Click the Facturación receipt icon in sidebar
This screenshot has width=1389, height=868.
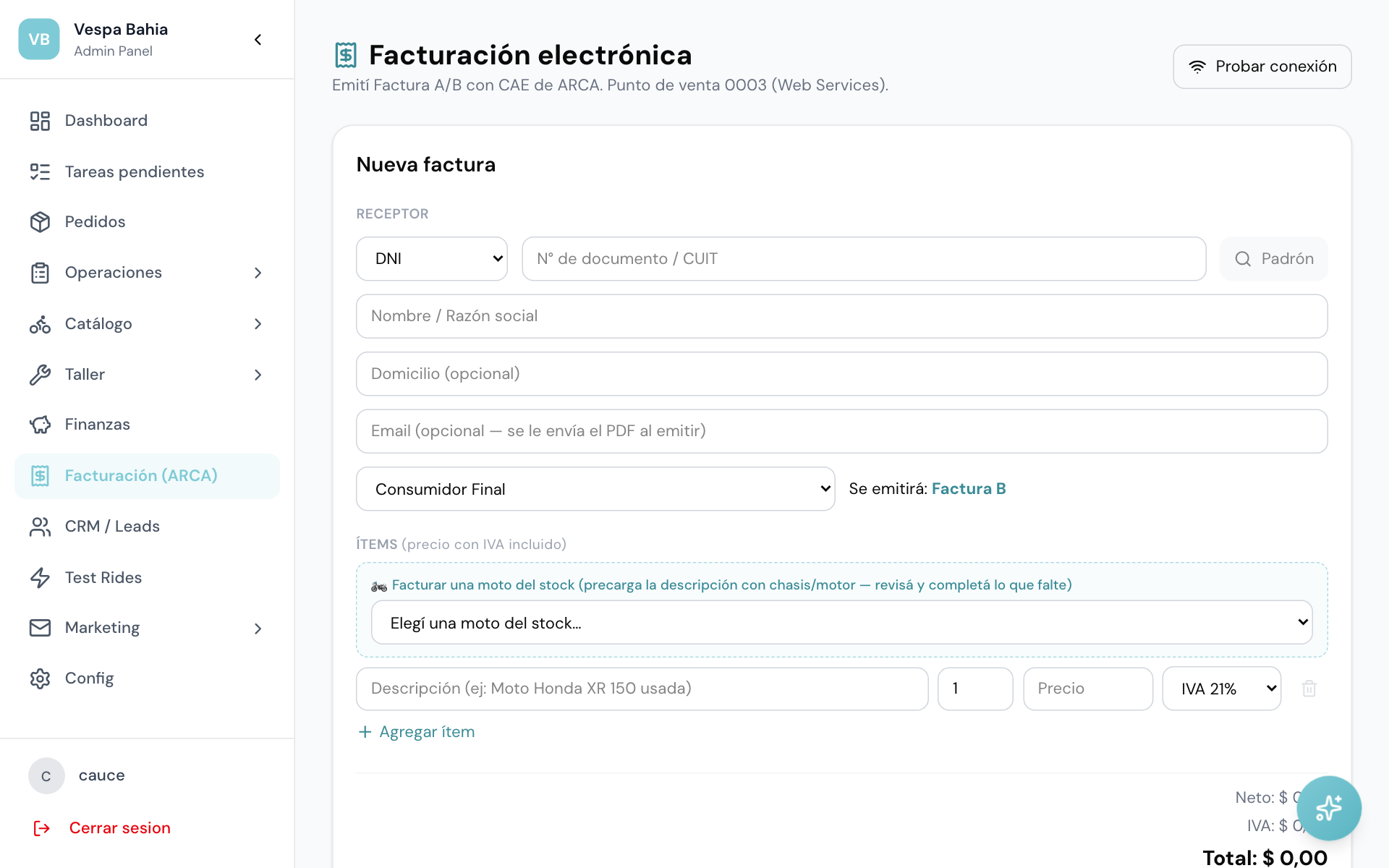[40, 475]
